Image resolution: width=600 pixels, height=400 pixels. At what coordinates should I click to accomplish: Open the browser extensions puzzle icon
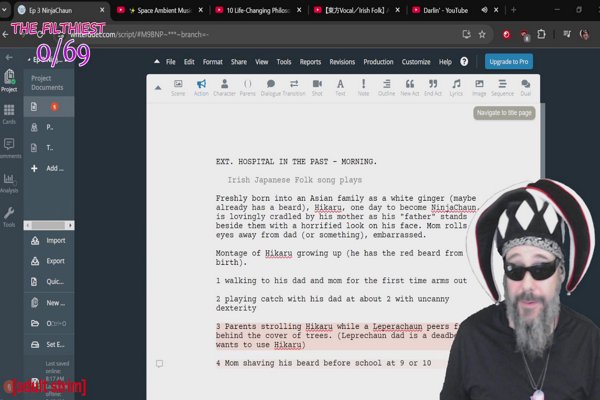point(541,34)
